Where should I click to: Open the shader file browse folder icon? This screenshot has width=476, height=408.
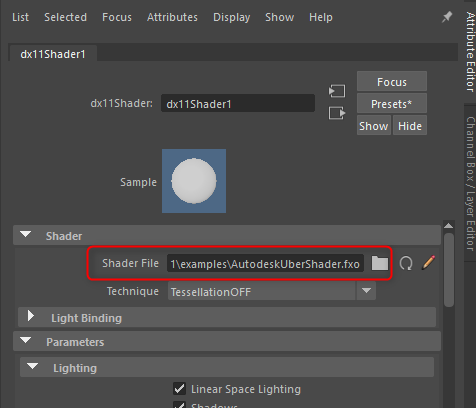pos(380,263)
